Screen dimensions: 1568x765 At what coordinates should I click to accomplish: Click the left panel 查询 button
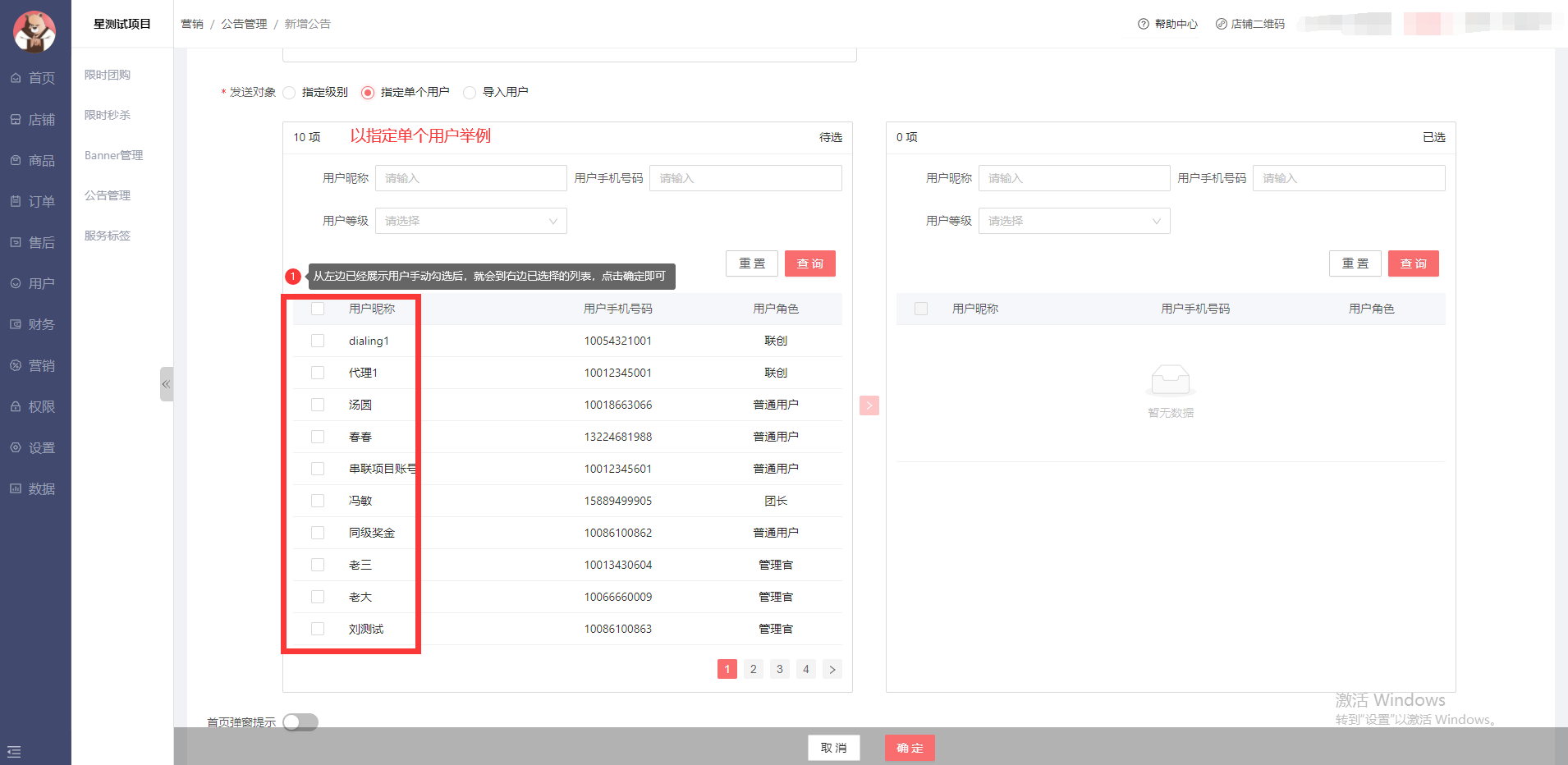(x=809, y=263)
